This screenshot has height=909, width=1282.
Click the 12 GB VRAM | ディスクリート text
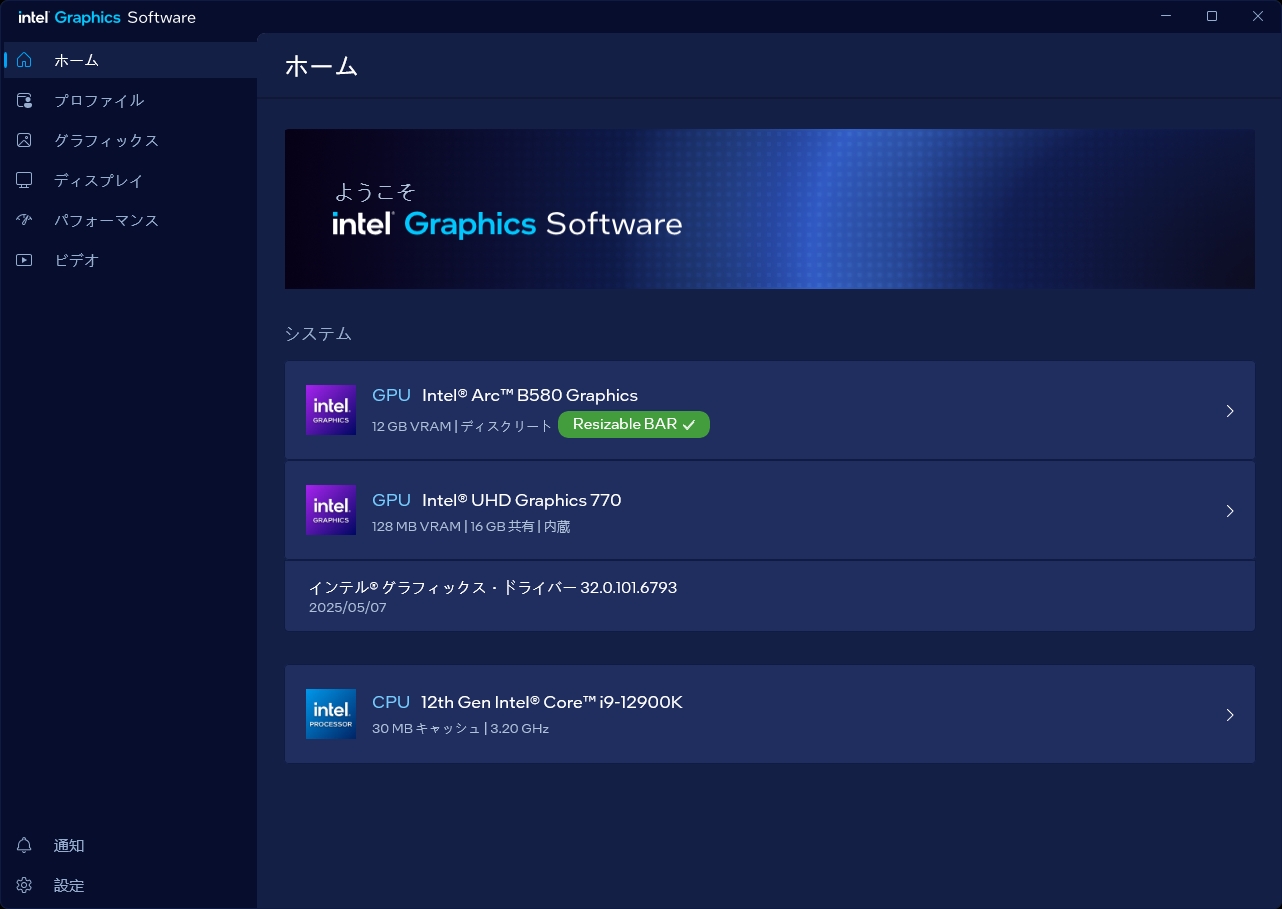pos(462,425)
